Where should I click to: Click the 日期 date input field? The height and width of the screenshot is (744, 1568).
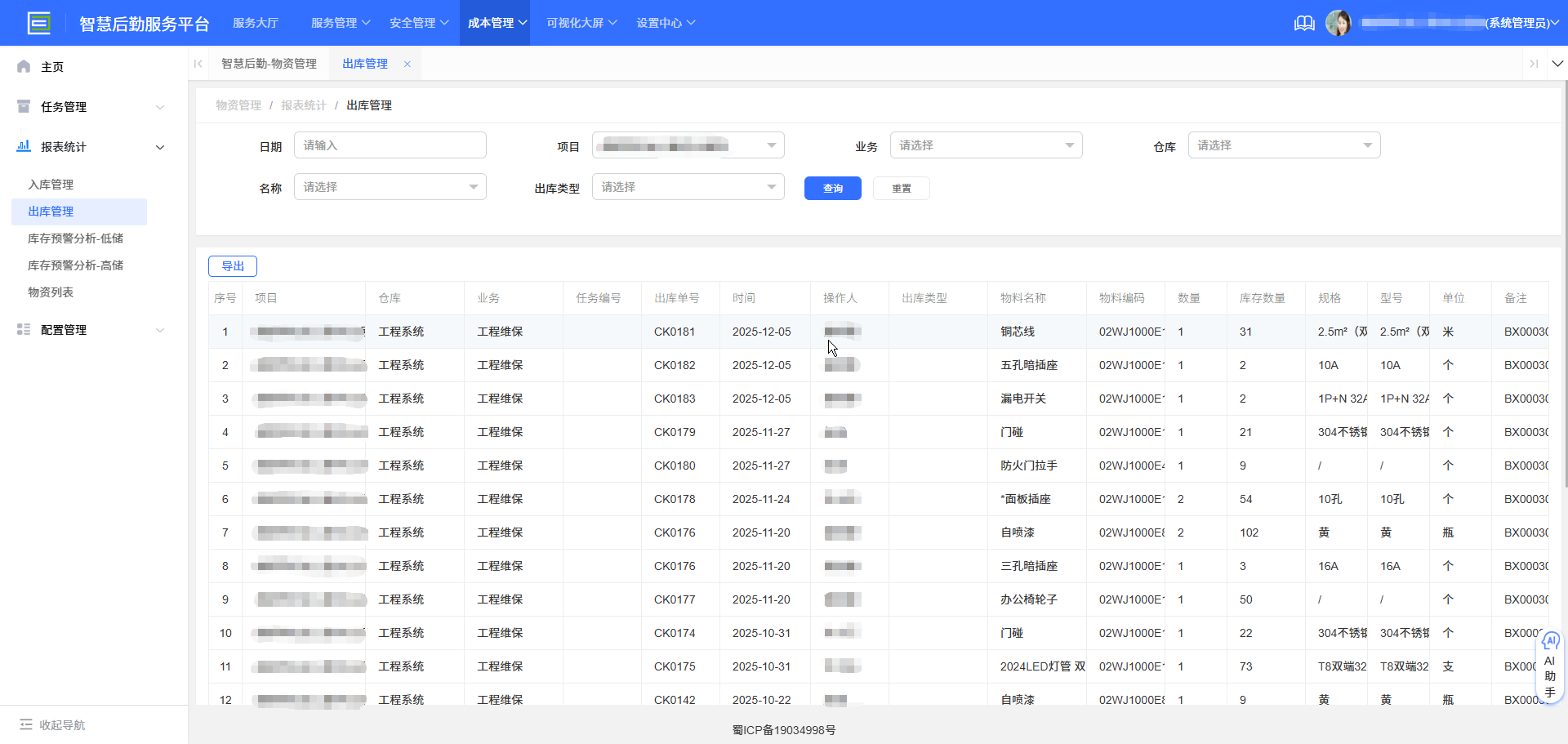click(x=390, y=145)
